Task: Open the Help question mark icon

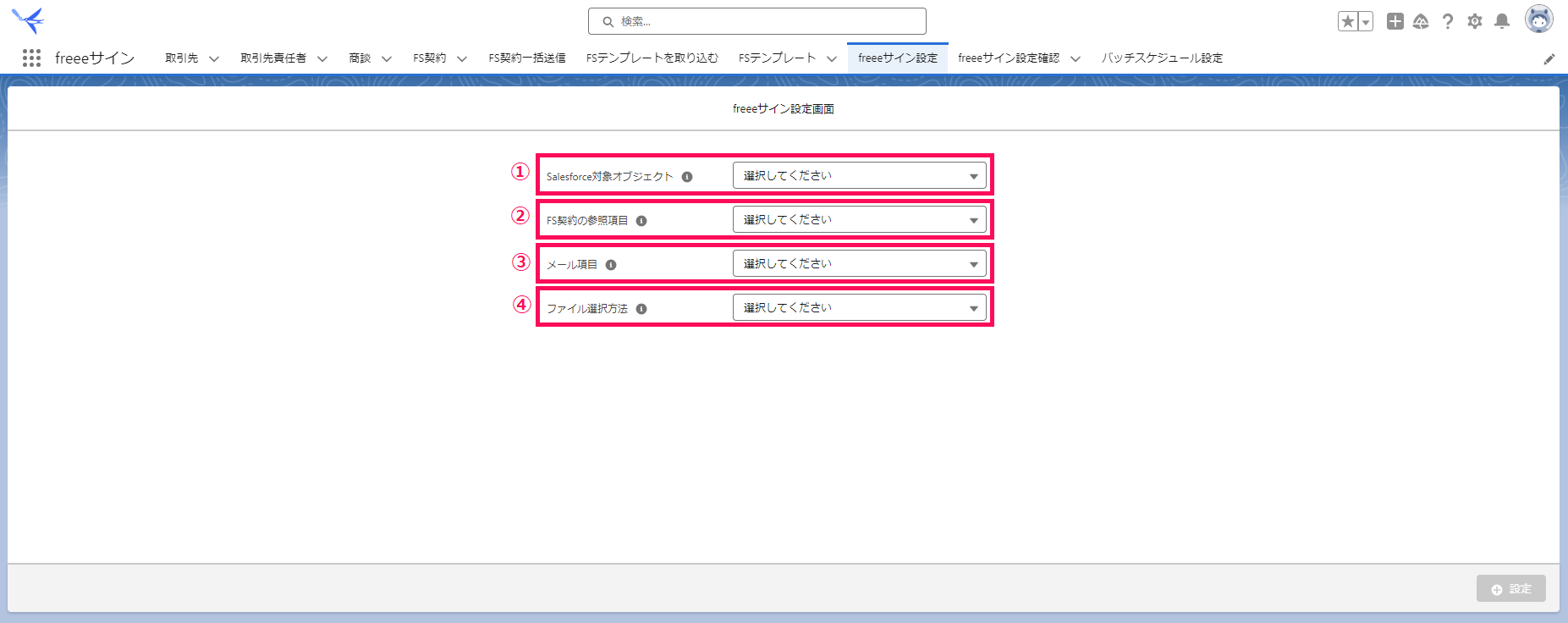Action: (1448, 21)
